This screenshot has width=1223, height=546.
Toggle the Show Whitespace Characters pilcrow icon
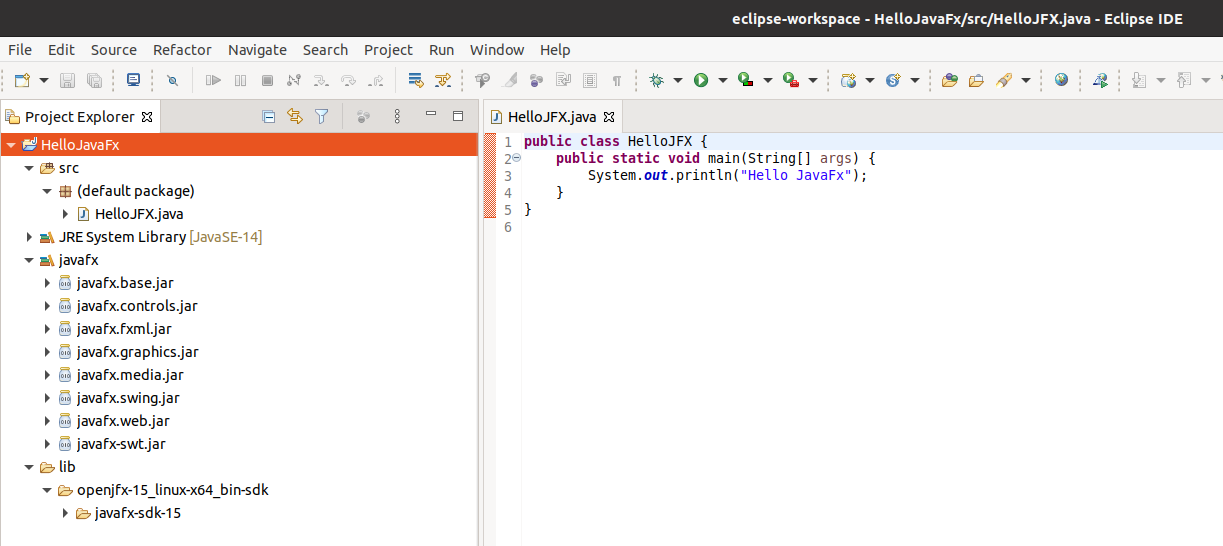(617, 80)
